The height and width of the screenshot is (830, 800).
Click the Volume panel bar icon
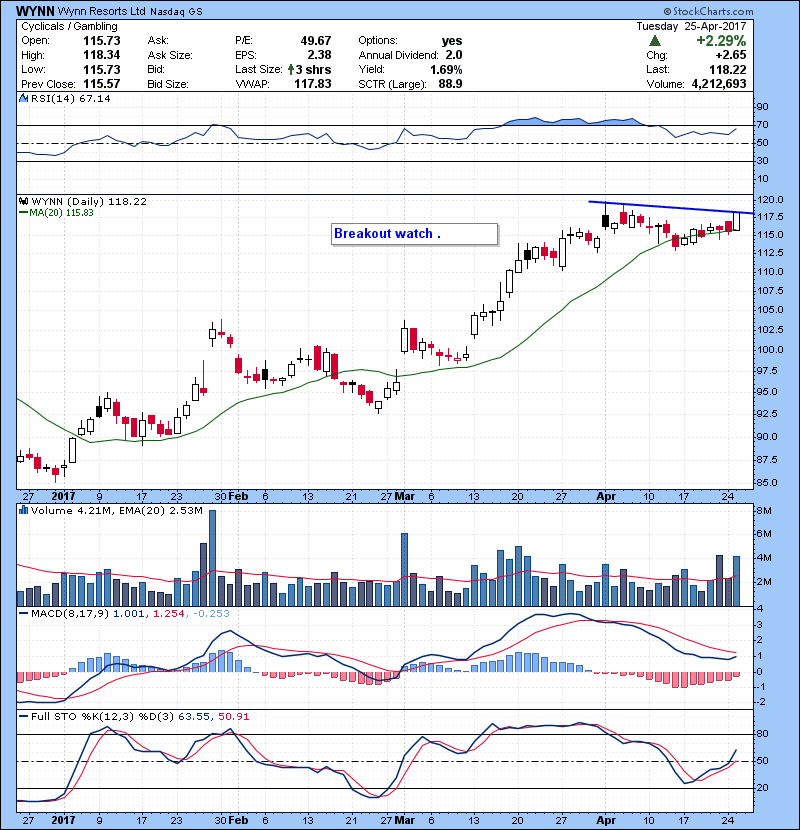point(23,510)
